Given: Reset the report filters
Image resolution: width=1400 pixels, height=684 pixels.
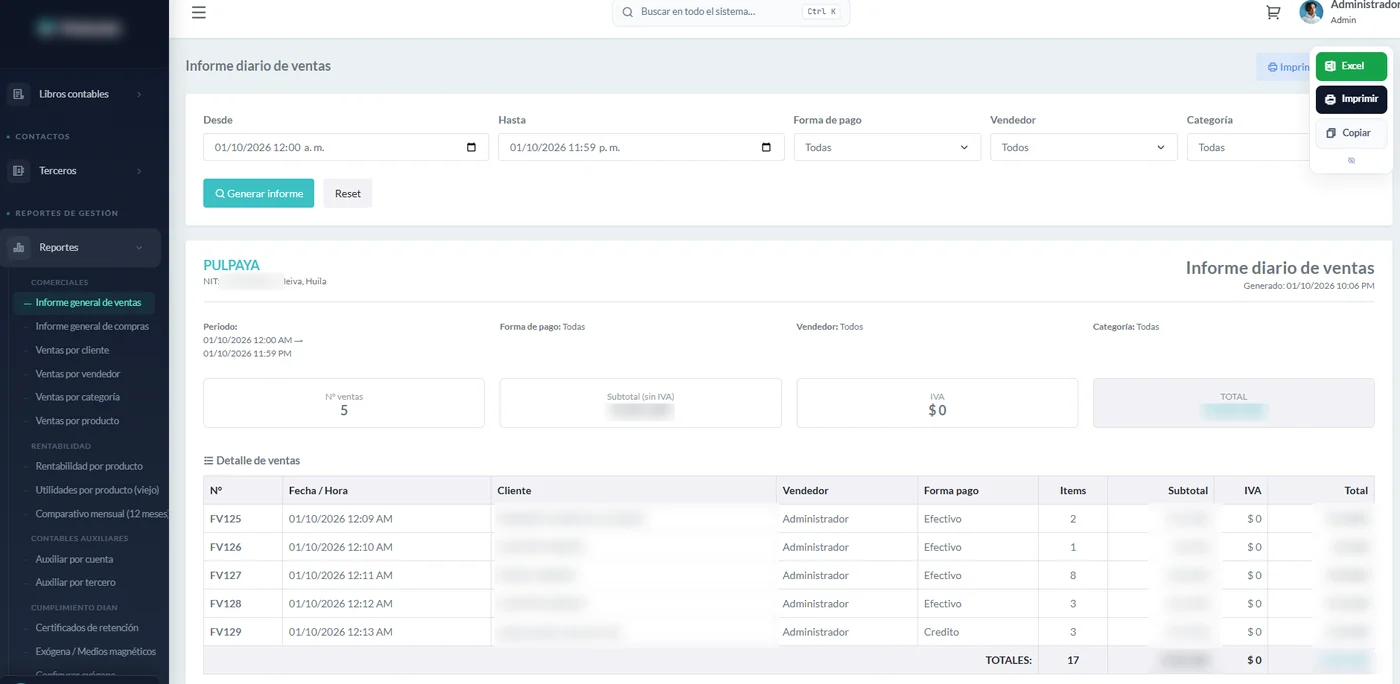Looking at the screenshot, I should point(348,194).
